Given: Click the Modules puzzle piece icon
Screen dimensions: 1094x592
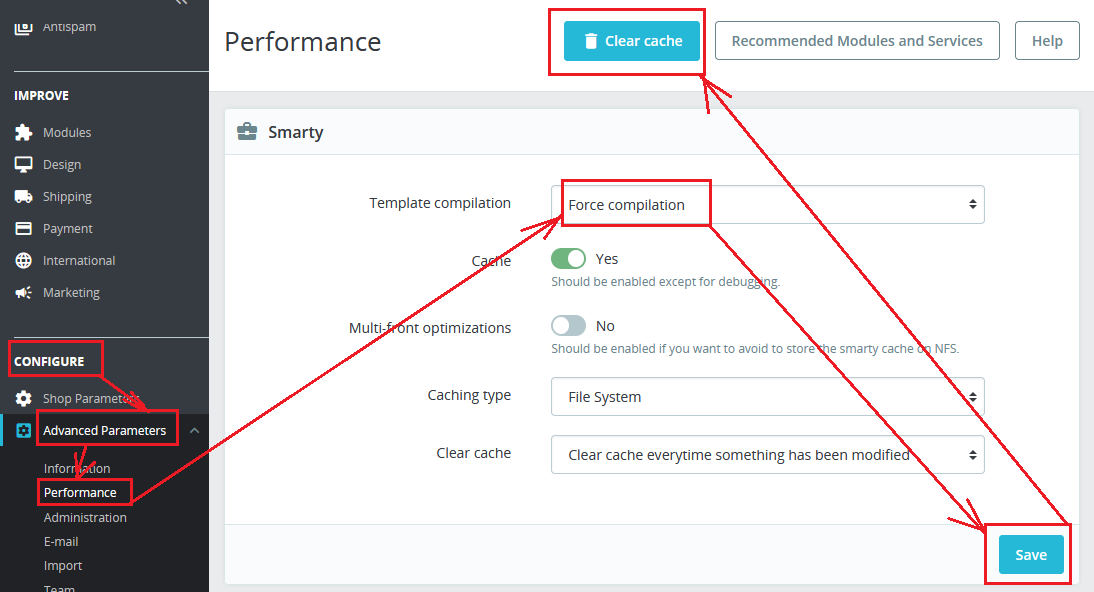Looking at the screenshot, I should [x=24, y=132].
